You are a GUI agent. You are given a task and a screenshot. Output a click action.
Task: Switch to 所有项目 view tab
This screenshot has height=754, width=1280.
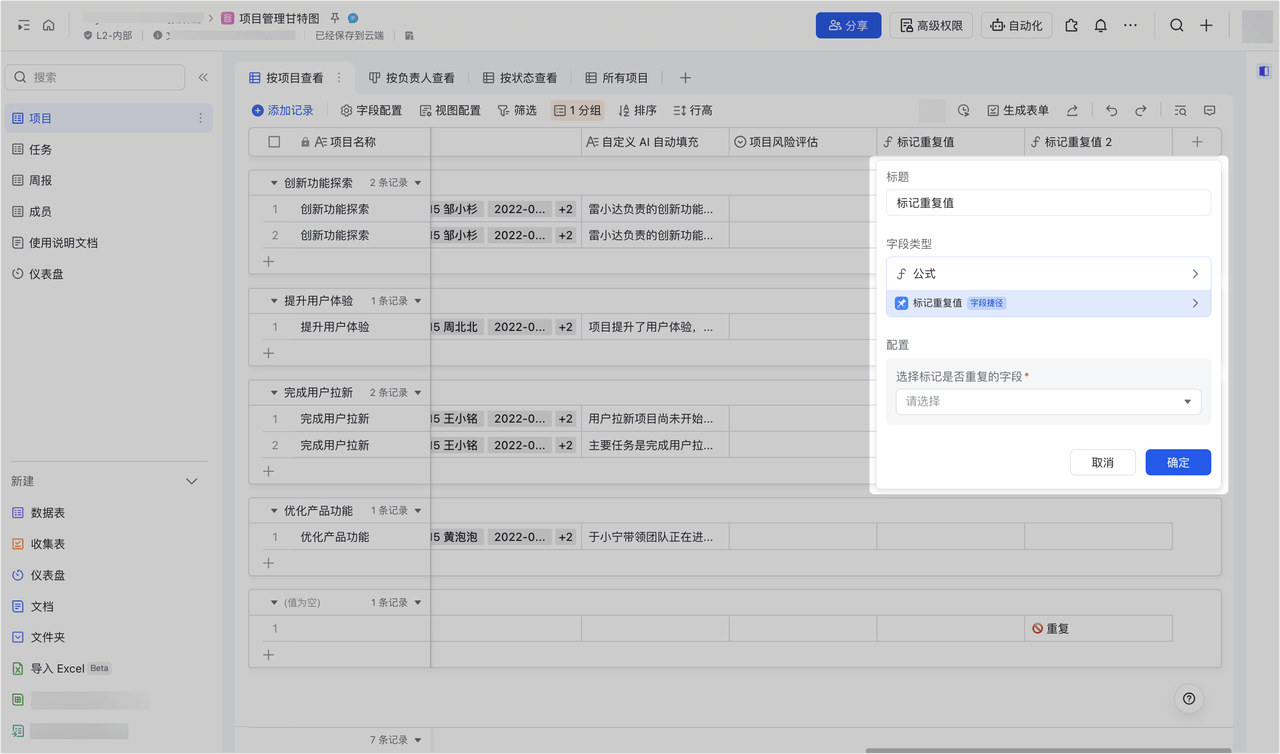click(x=616, y=78)
